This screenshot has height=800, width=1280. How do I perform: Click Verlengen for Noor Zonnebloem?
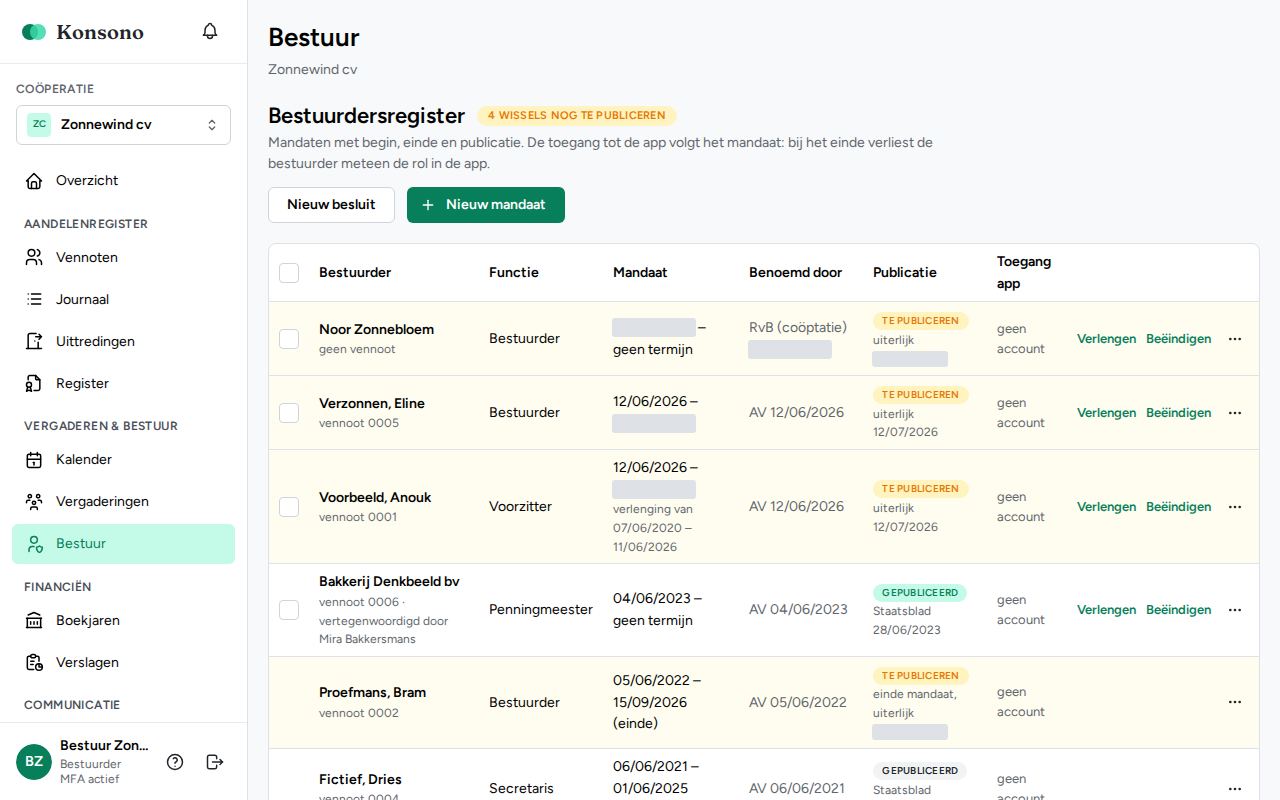(1106, 339)
